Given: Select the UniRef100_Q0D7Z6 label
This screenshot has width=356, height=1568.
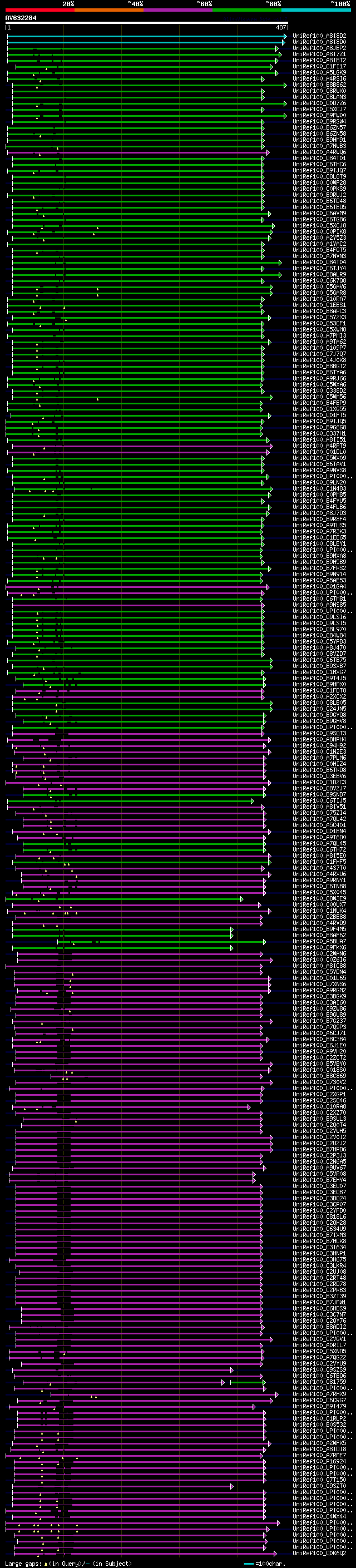Looking at the screenshot, I should click(x=319, y=103).
